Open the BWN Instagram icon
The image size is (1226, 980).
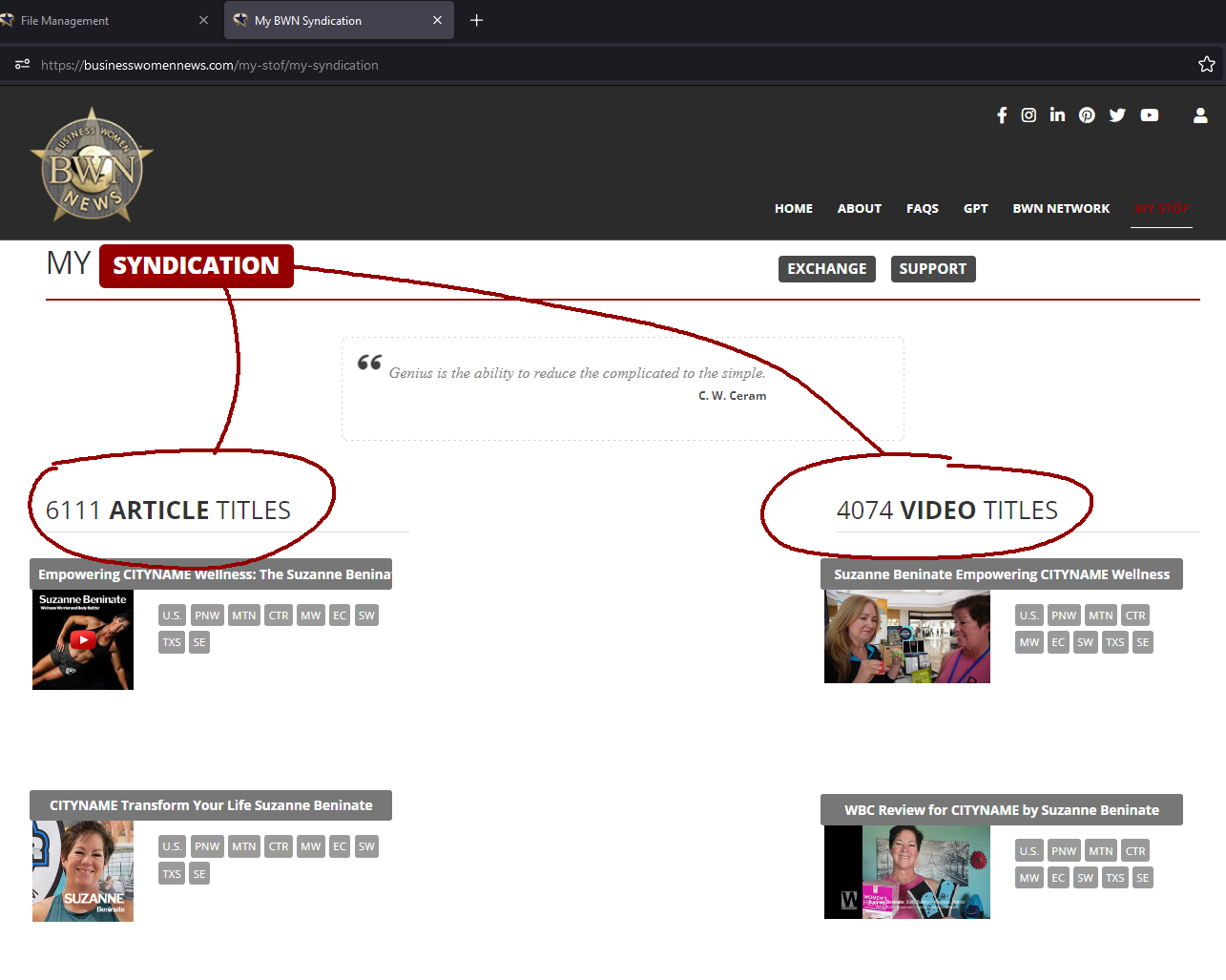(x=1029, y=115)
